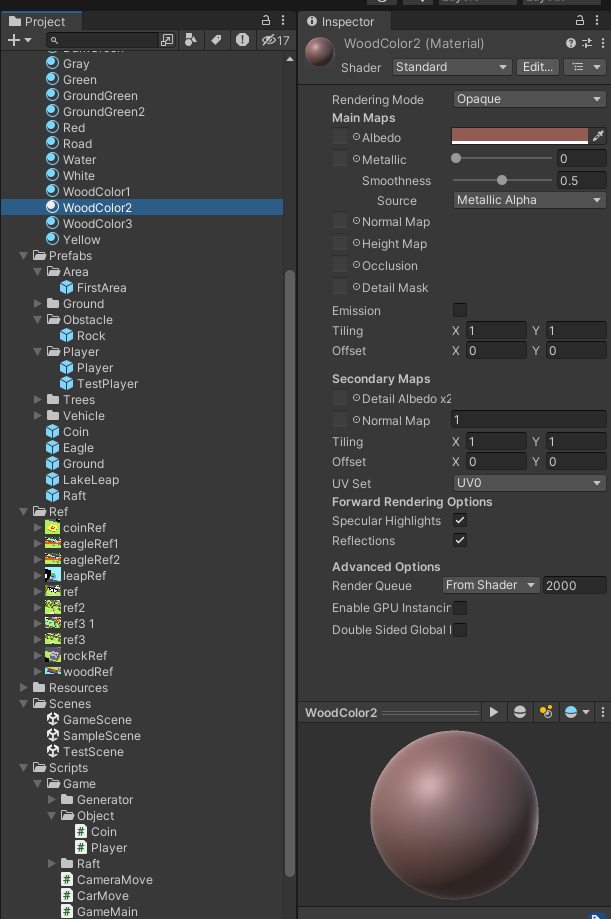611x919 pixels.
Task: Expand the Generator folder
Action: point(52,799)
